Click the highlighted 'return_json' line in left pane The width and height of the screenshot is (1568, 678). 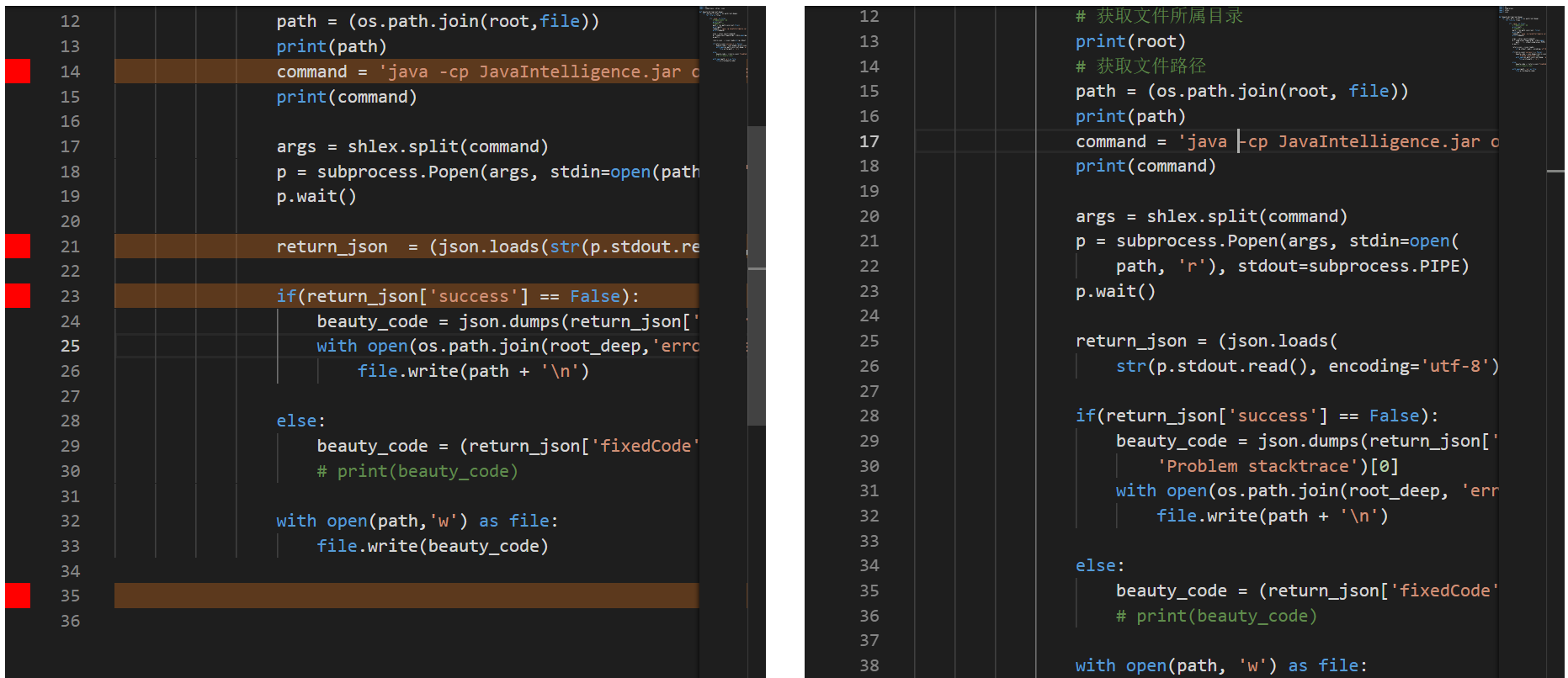pyautogui.click(x=407, y=246)
